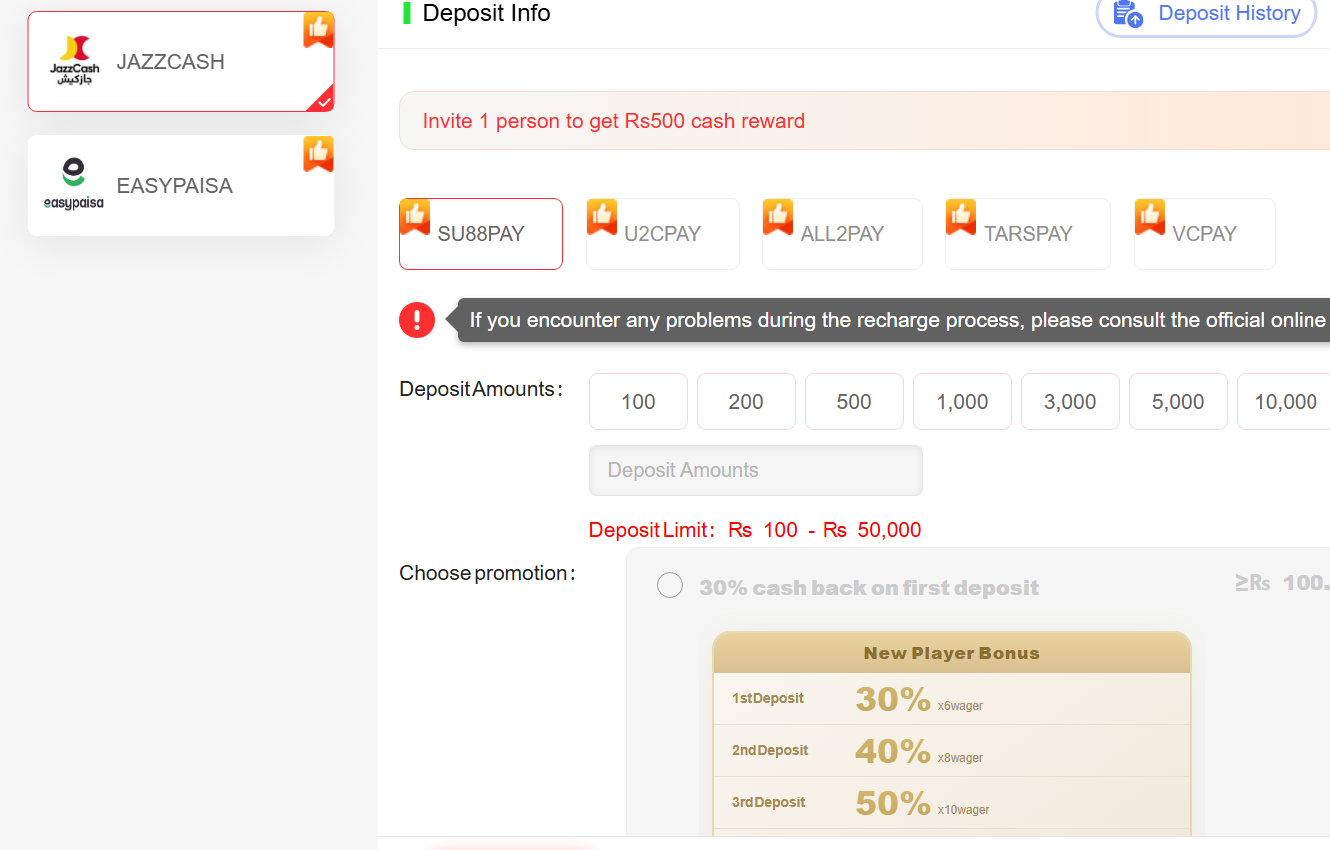Select 5,000 deposit amount
This screenshot has height=850, width=1330.
[x=1178, y=402]
